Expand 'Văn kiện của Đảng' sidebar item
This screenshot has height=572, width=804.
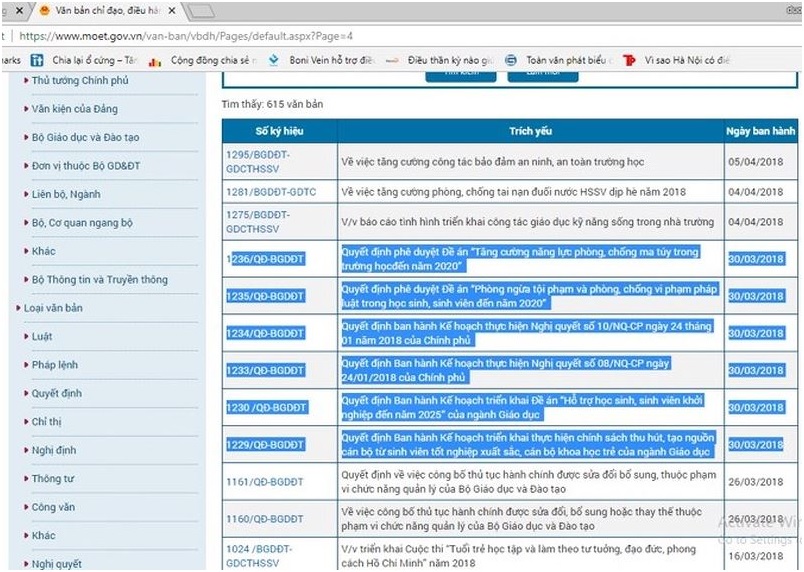[x=74, y=109]
